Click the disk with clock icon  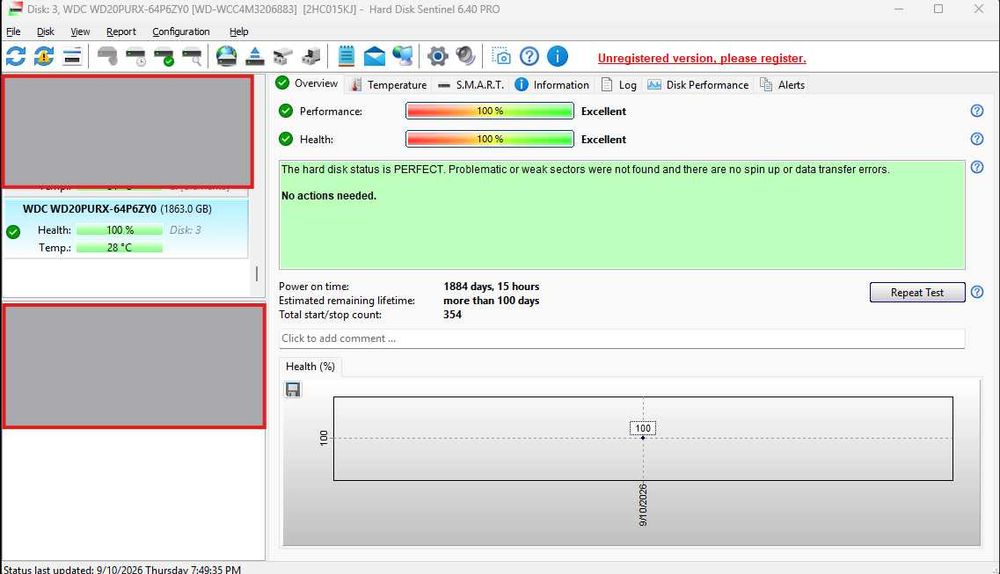(135, 57)
